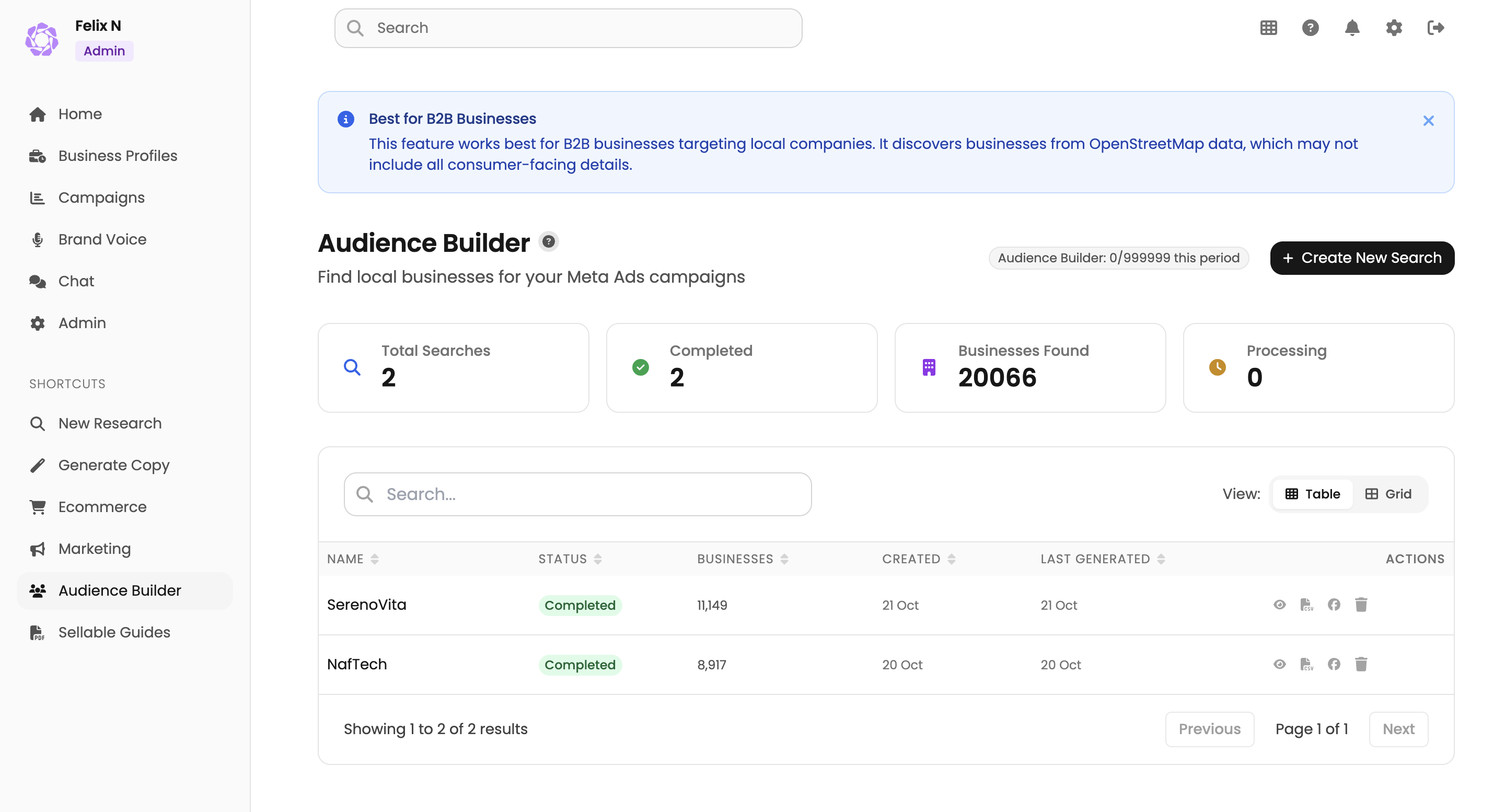Image resolution: width=1505 pixels, height=812 pixels.
Task: Navigate to Sellable Guides in sidebar
Action: pyautogui.click(x=114, y=632)
